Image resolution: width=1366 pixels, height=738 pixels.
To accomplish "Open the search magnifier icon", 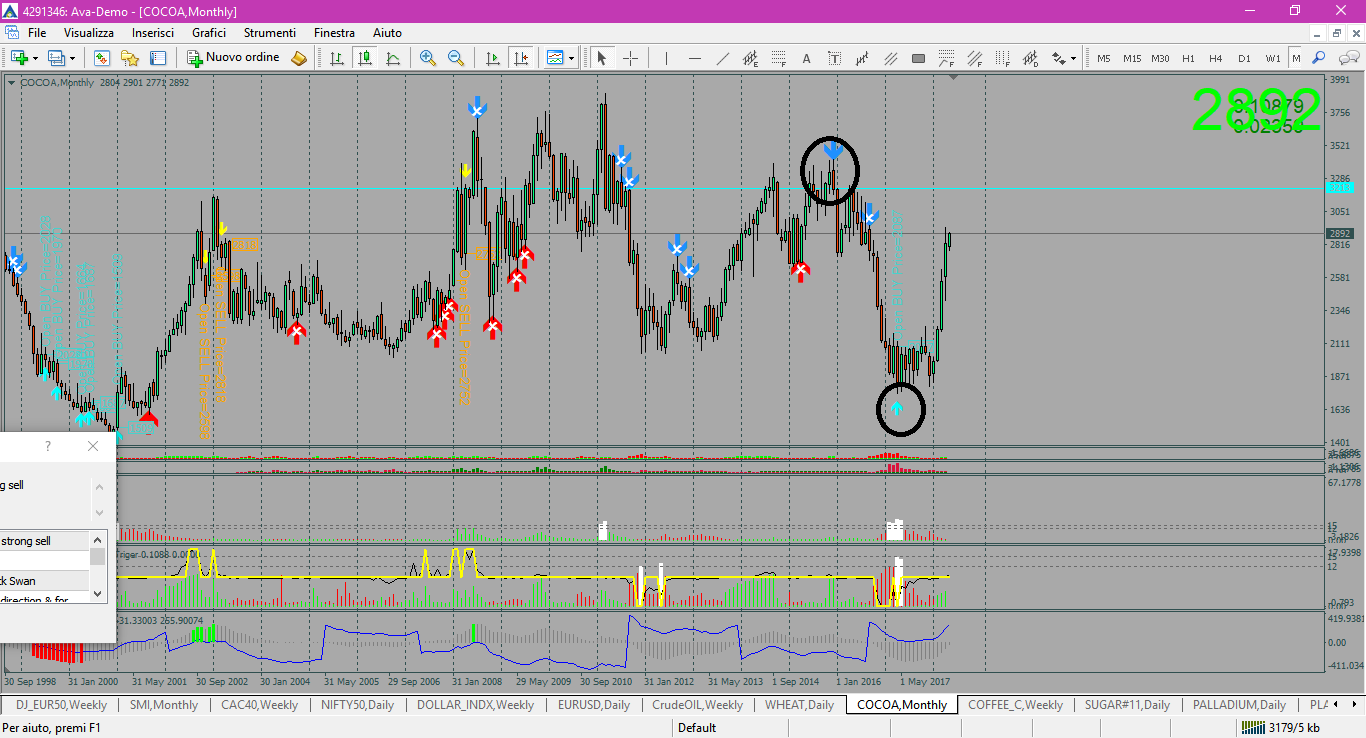I will [1319, 58].
